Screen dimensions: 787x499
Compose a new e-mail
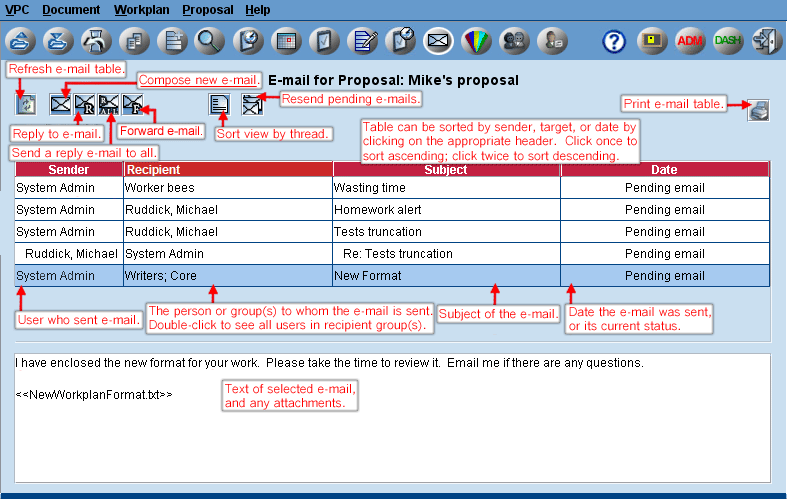pyautogui.click(x=61, y=103)
